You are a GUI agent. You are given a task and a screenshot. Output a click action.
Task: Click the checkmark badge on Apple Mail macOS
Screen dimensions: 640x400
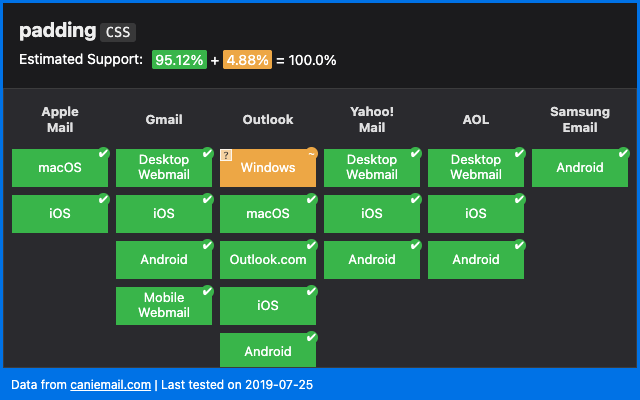pos(103,153)
